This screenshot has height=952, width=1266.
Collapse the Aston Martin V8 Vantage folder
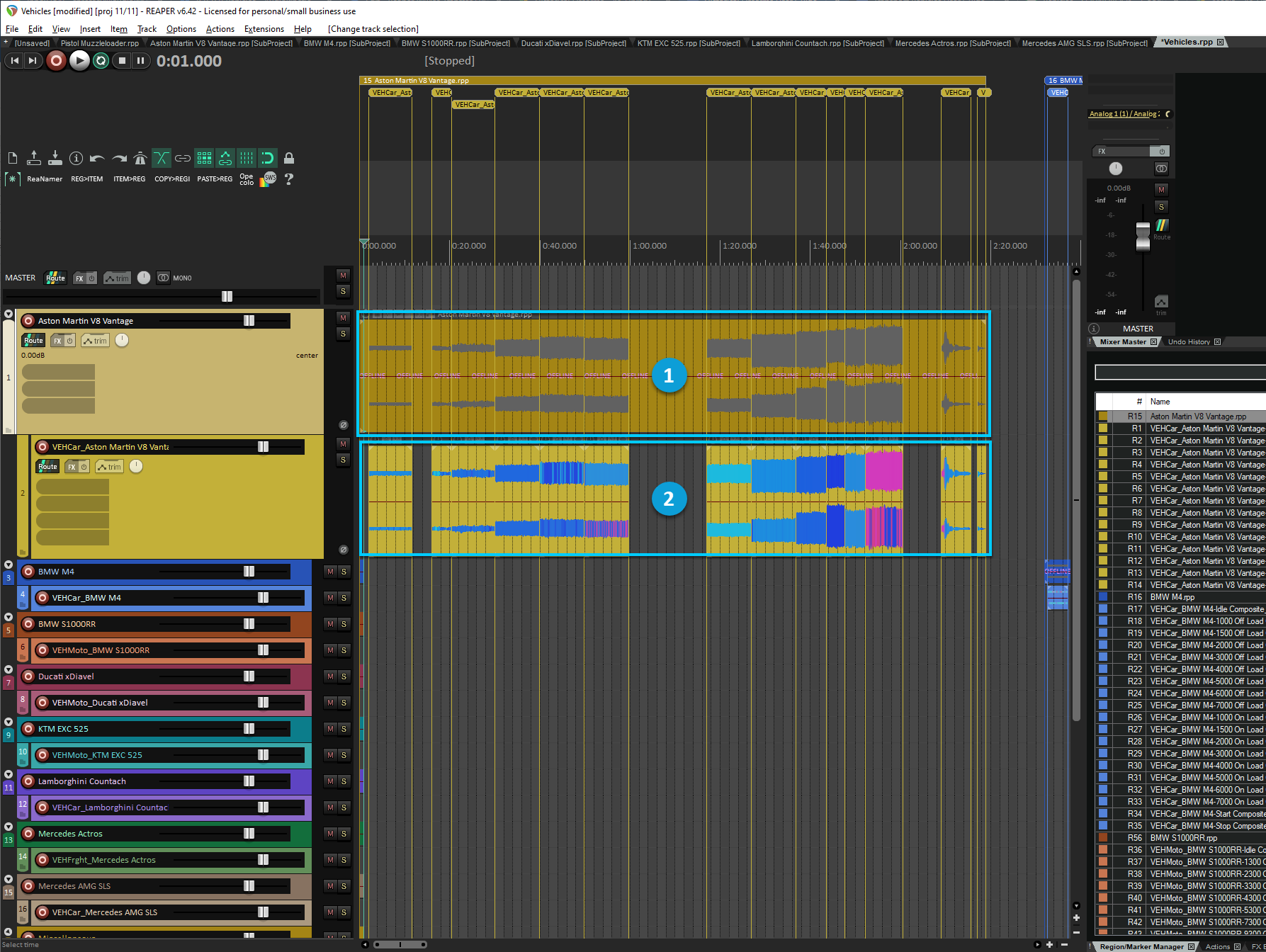point(9,314)
